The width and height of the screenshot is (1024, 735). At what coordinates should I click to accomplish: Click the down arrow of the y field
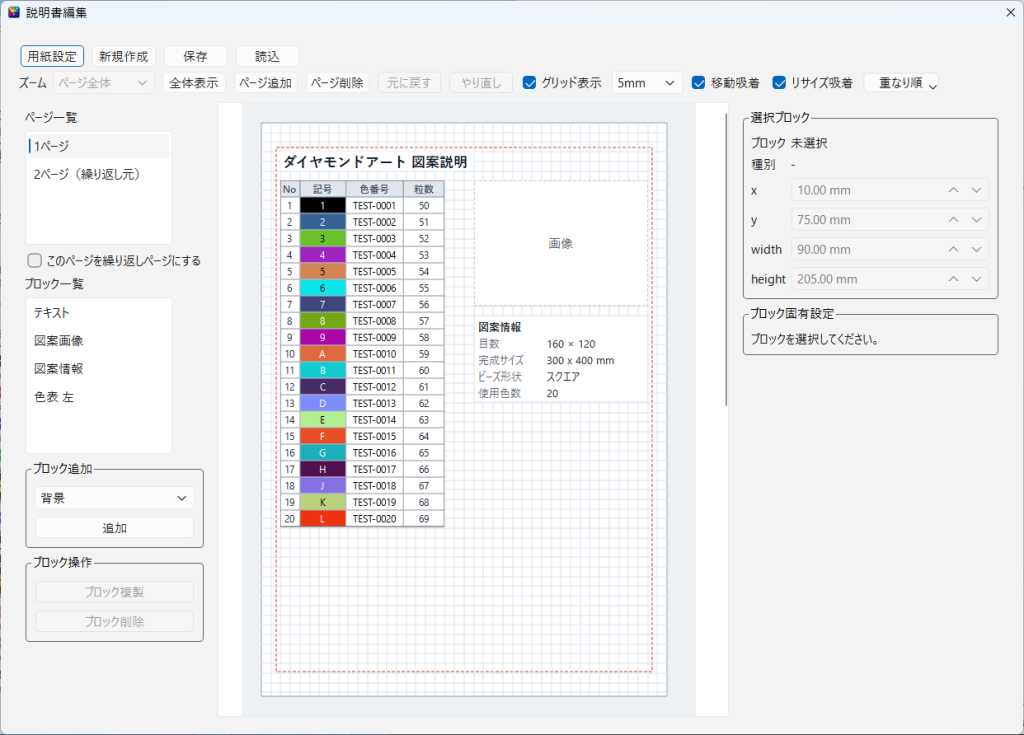coord(976,220)
